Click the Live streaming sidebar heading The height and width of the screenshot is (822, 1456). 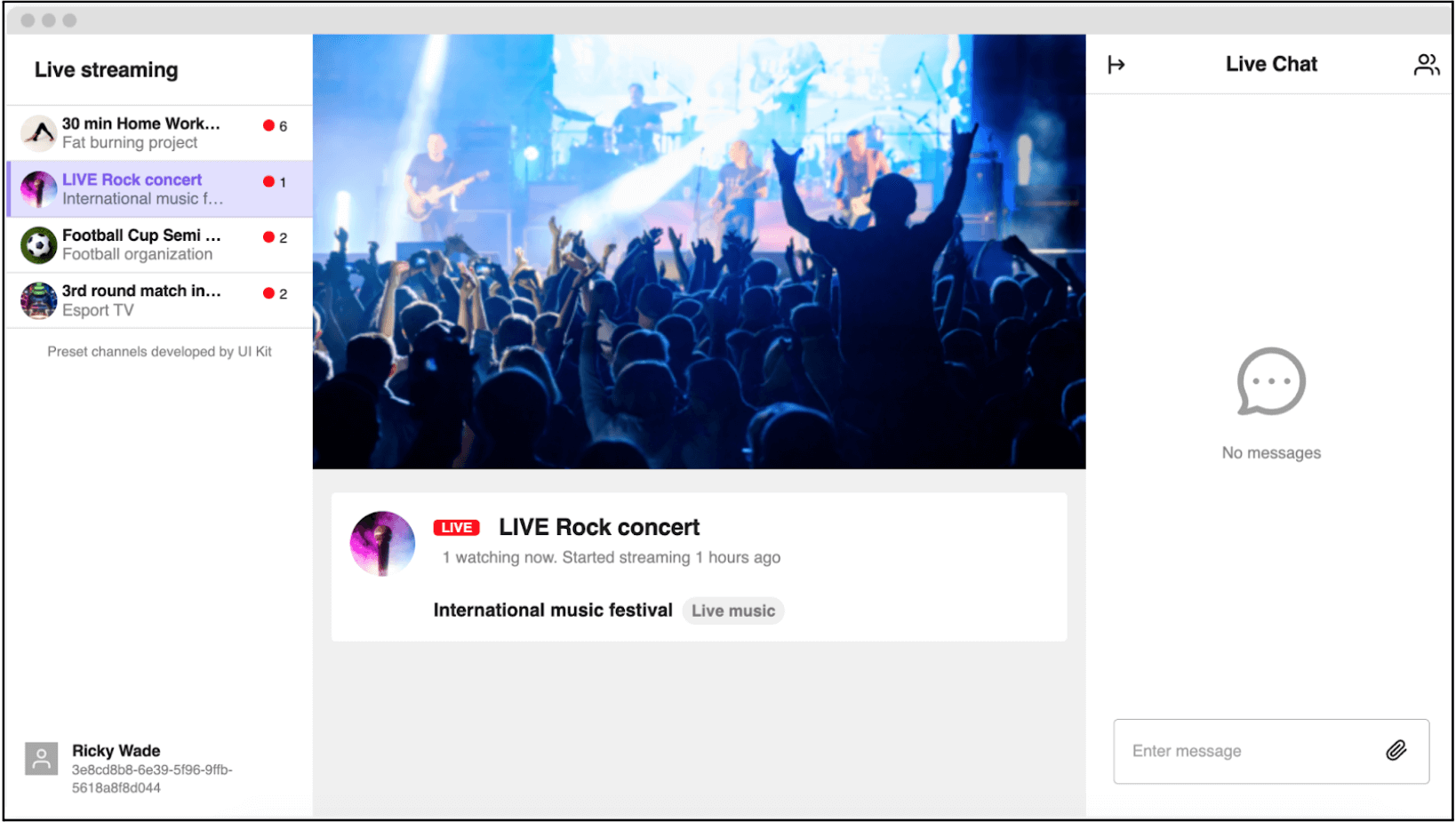[107, 70]
